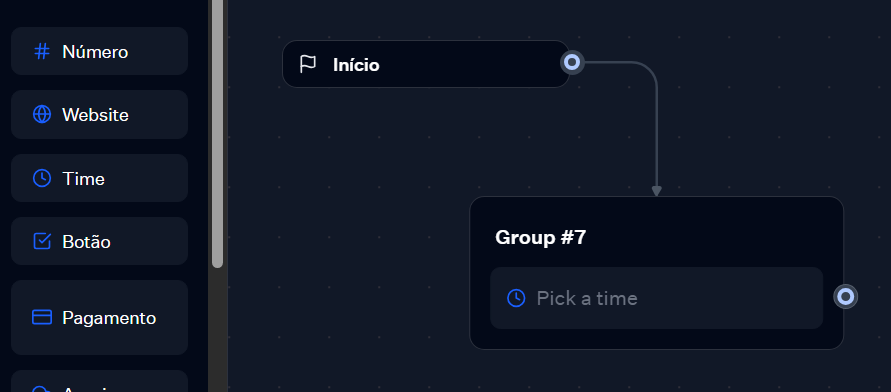The image size is (891, 392).
Task: Click the partially visible block below Pagamento
Action: coord(99,381)
